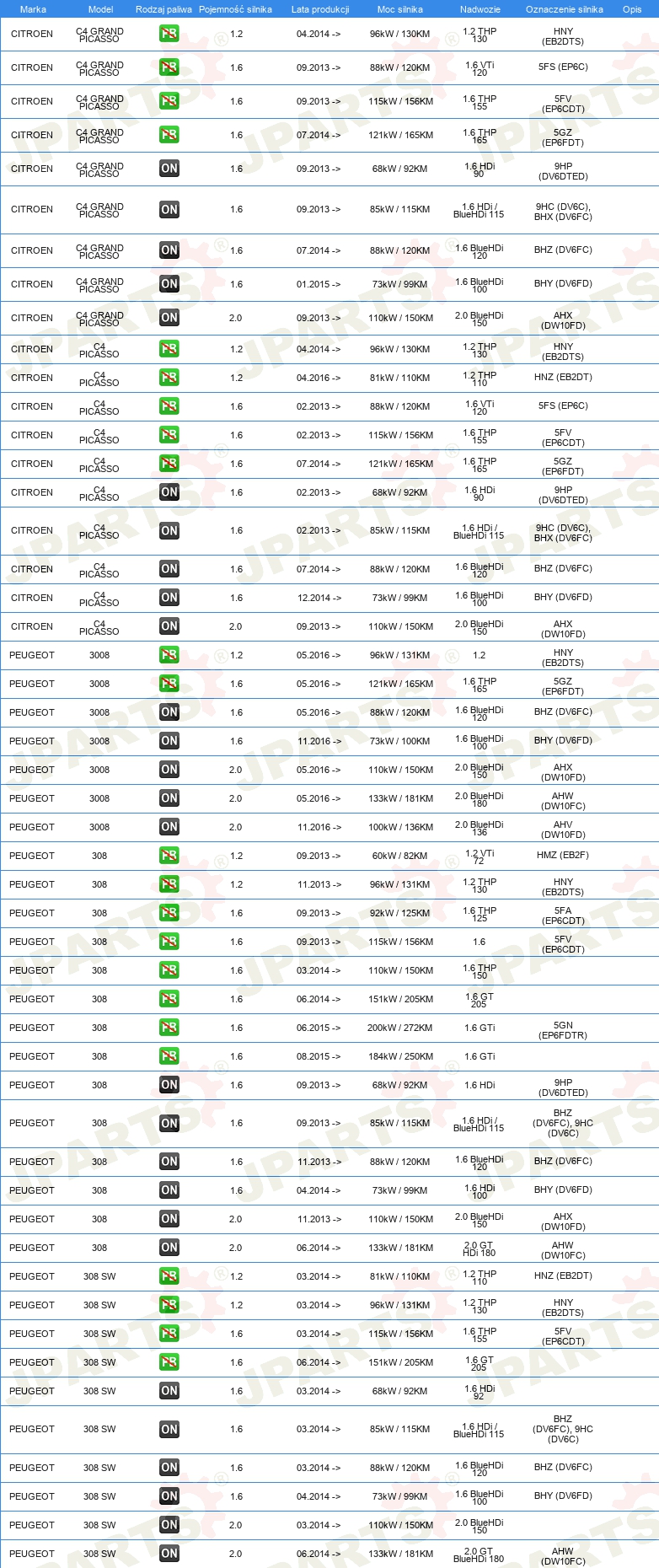Click the '184kW / 250KM' power cell
This screenshot has height=1568, width=659.
[399, 1056]
